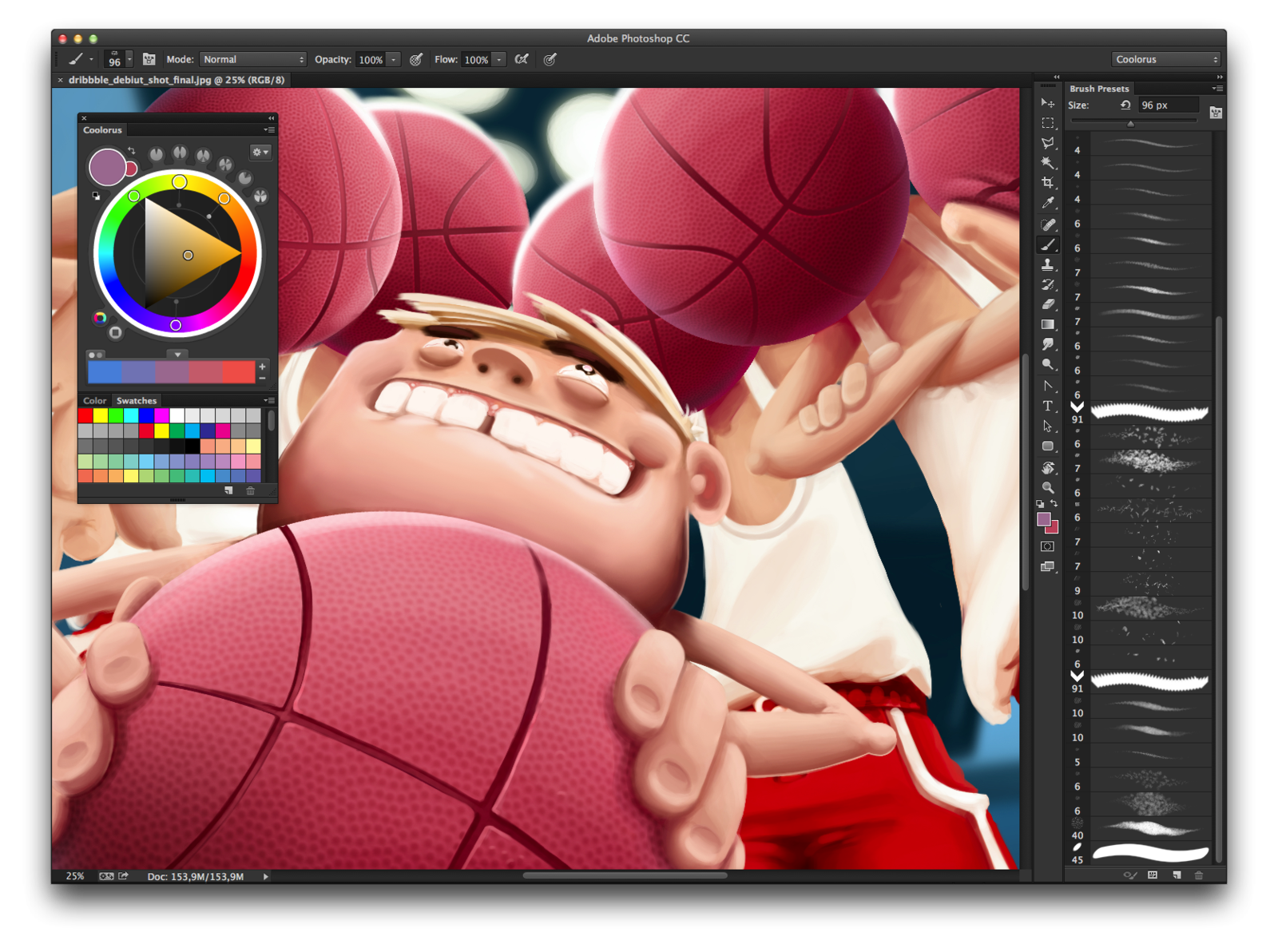Select the Type tool
The image size is (1278, 952).
tap(1047, 406)
